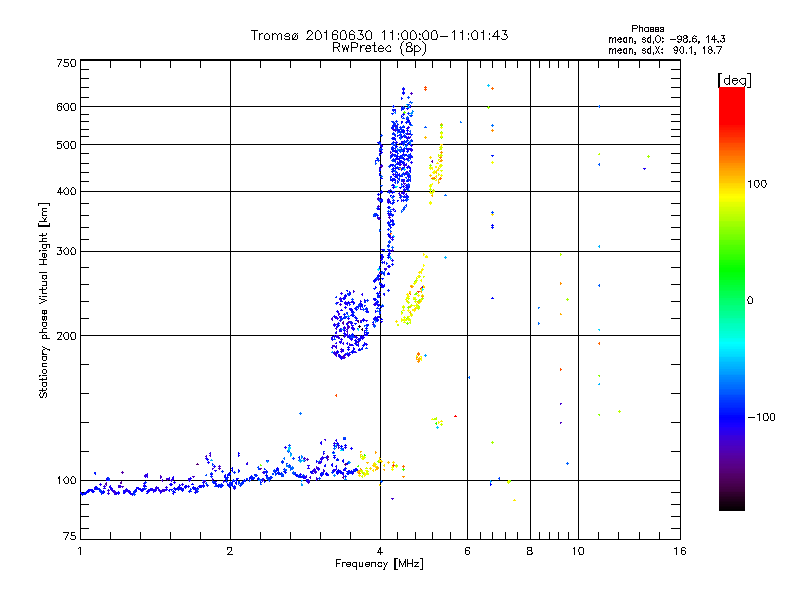Click the y-axis tick label '400'
Viewport: 800px width, 600px height.
coord(66,191)
